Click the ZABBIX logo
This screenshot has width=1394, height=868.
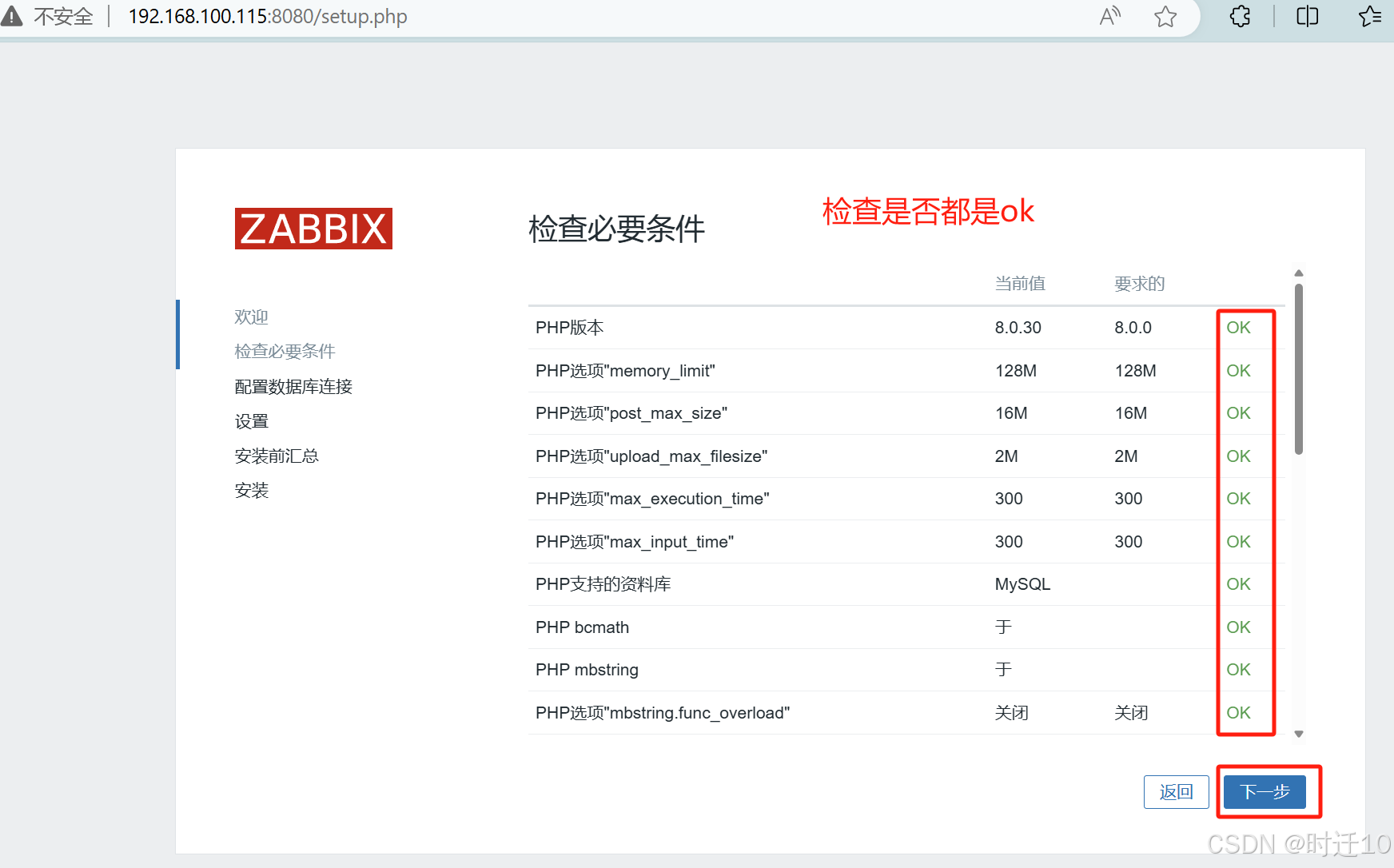313,229
